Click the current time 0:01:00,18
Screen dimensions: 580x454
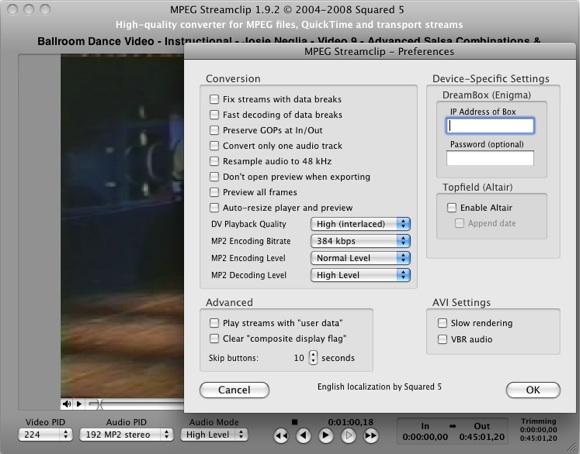tap(351, 422)
